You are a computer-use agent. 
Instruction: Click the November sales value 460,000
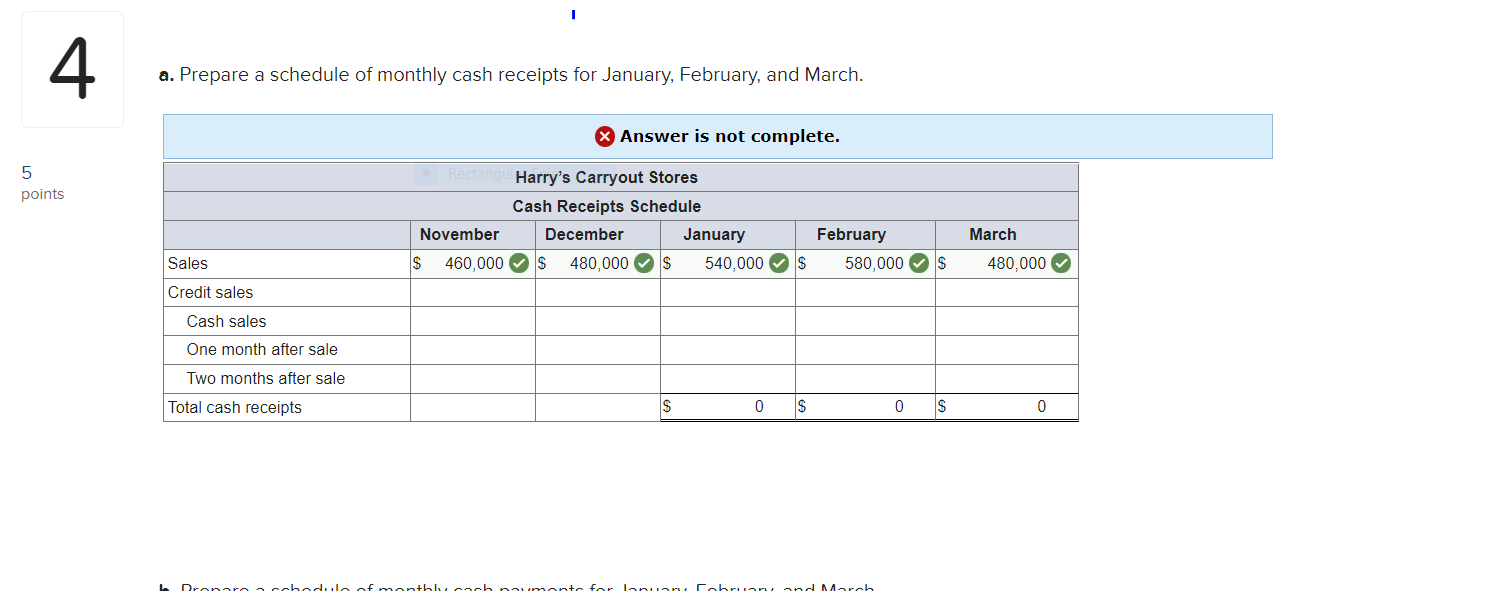click(x=474, y=264)
